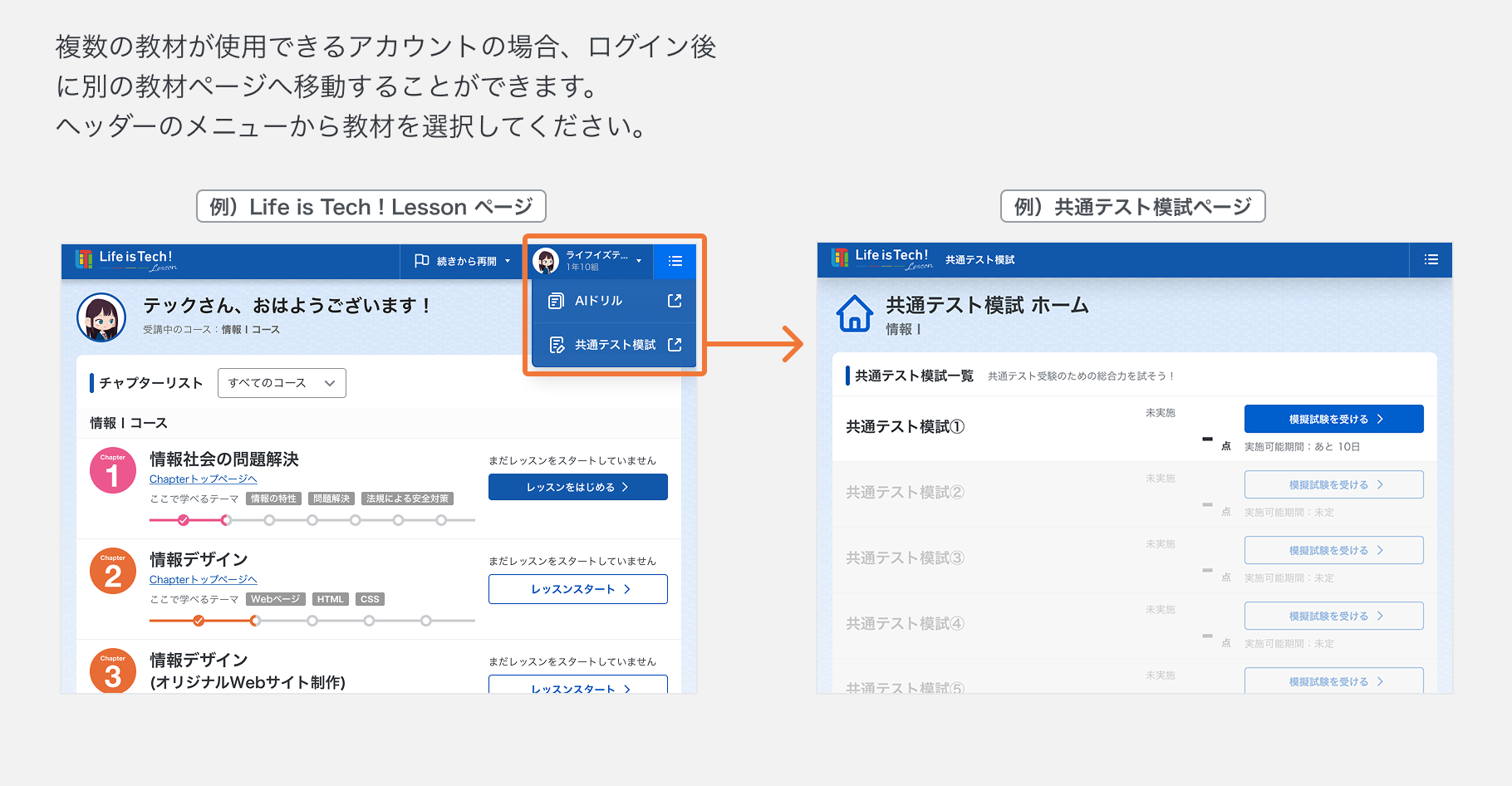Click the flag icon for 続きから再開
The height and width of the screenshot is (786, 1512).
click(x=422, y=261)
